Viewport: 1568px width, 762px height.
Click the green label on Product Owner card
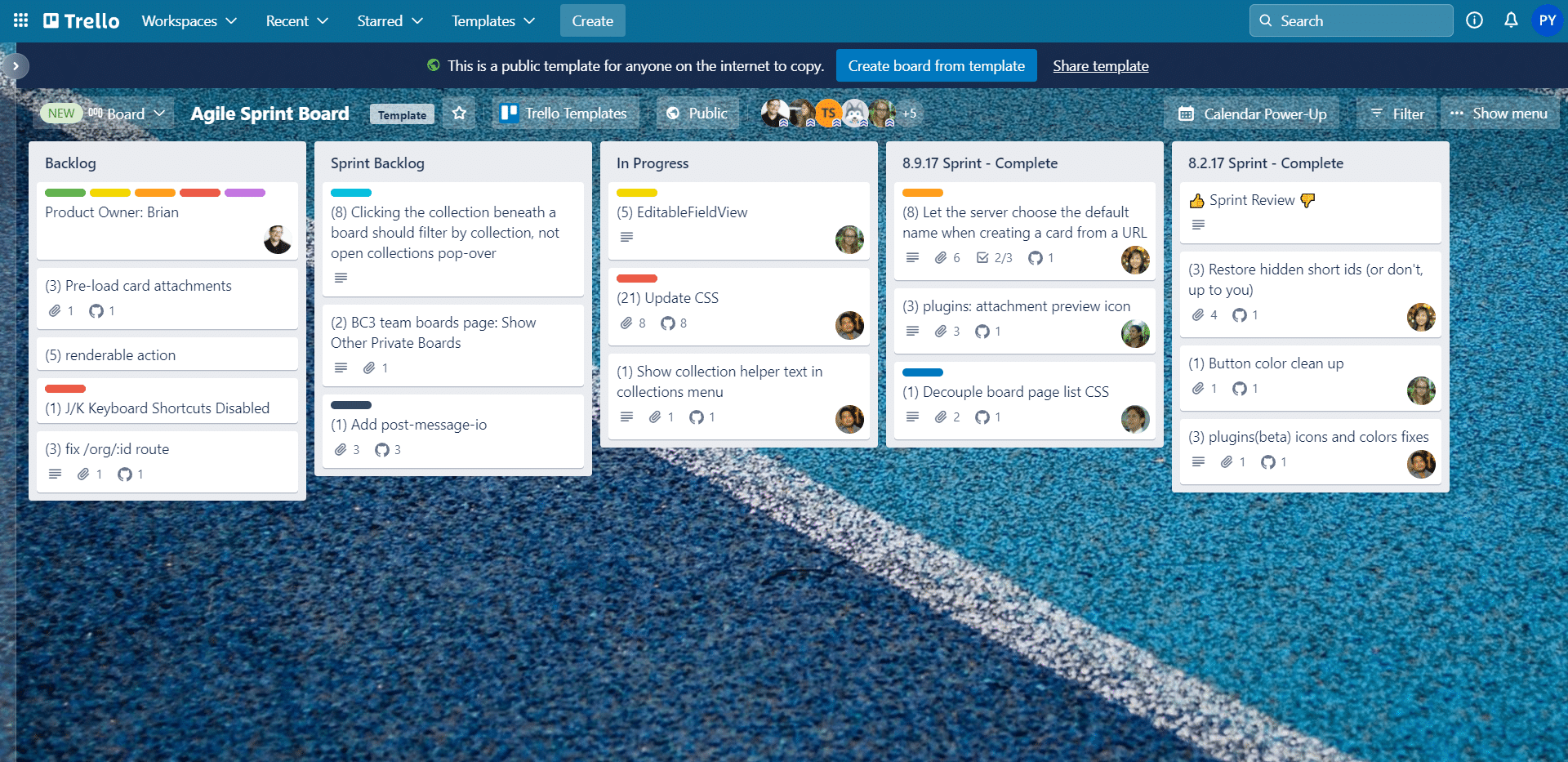point(65,193)
